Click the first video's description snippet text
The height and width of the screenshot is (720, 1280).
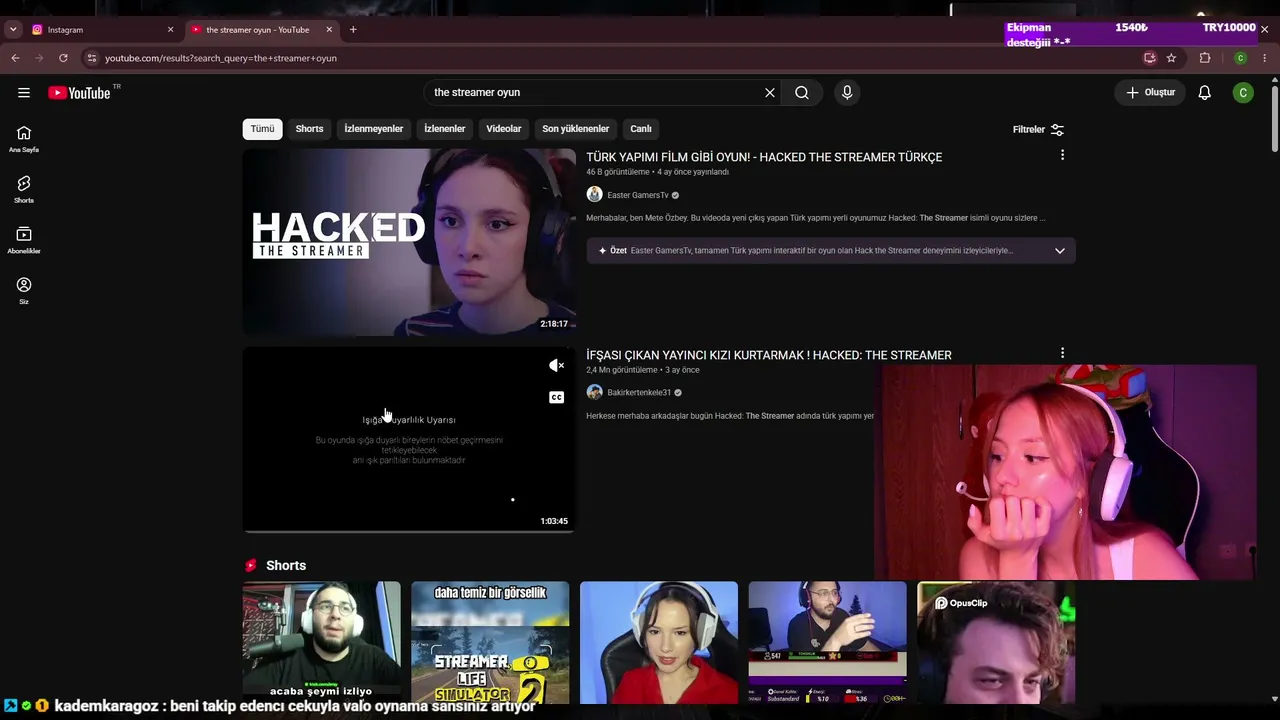[816, 218]
